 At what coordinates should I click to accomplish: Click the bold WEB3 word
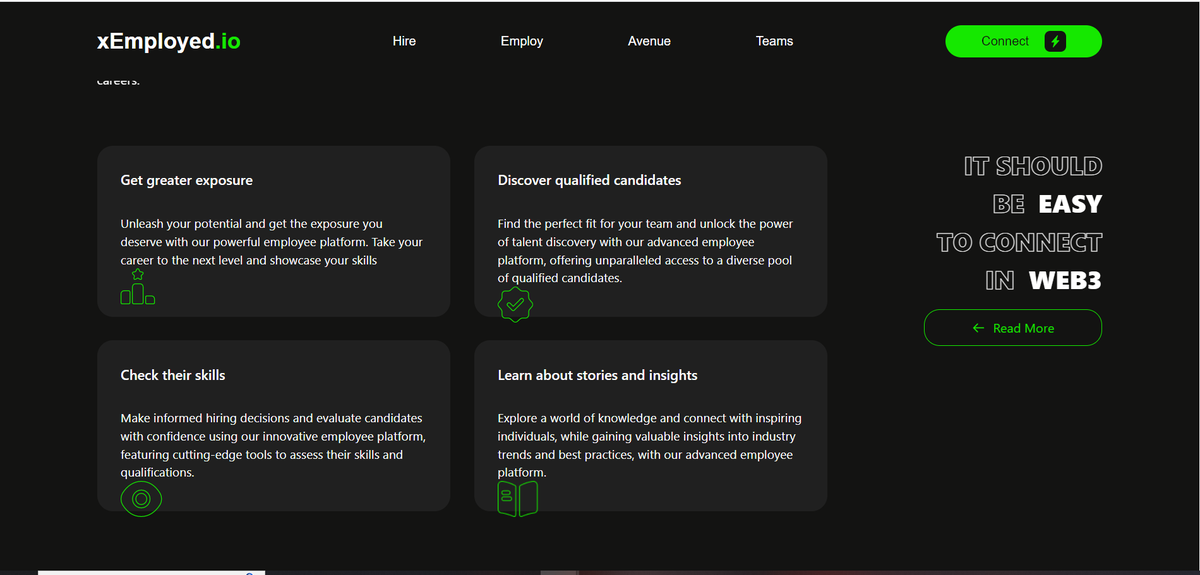coord(1065,281)
